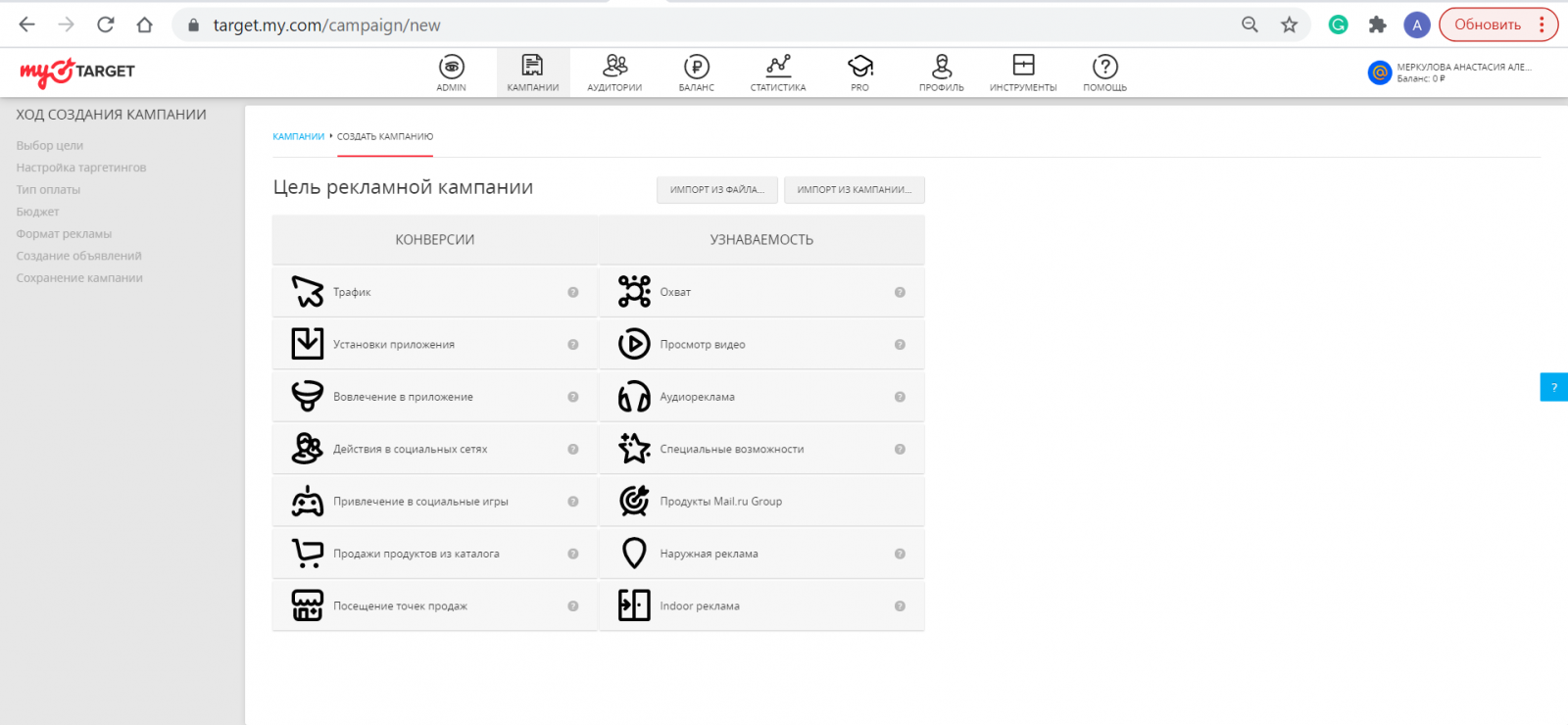Image resolution: width=1568 pixels, height=725 pixels.
Task: Open the Помощь question mark icon
Action: click(x=1105, y=67)
